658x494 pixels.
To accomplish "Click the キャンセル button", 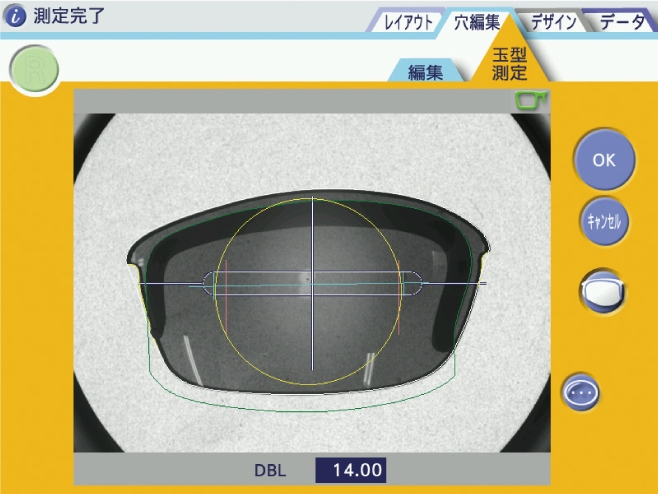I will [x=604, y=221].
